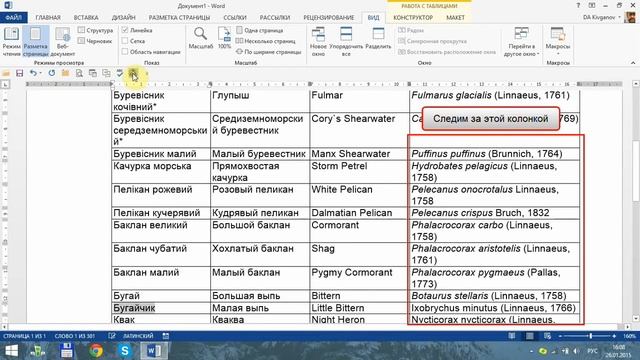Screen dimensions: 640x360
Task: Switch to Read Mode via status bar icon
Action: click(x=512, y=336)
